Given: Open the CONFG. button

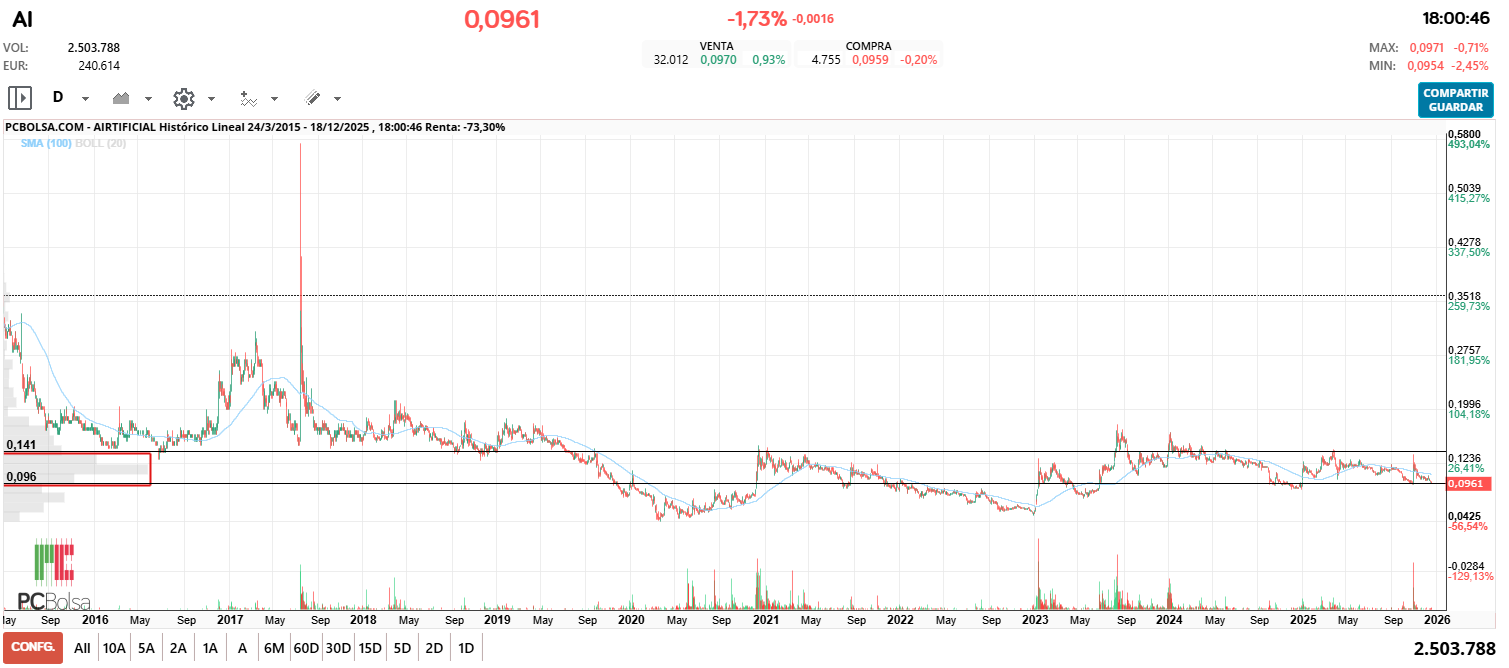Looking at the screenshot, I should point(33,648).
